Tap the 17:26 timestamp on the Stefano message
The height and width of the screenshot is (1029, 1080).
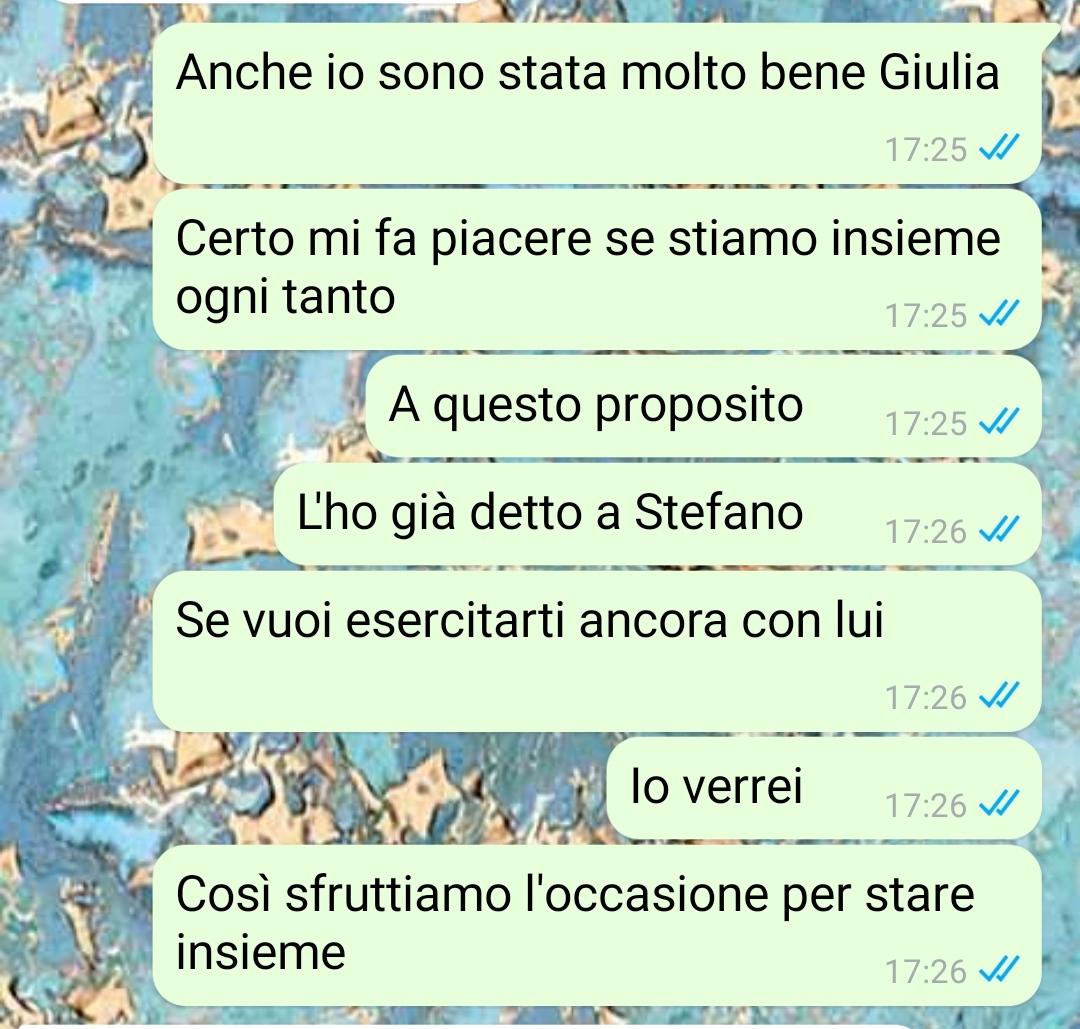pyautogui.click(x=926, y=531)
